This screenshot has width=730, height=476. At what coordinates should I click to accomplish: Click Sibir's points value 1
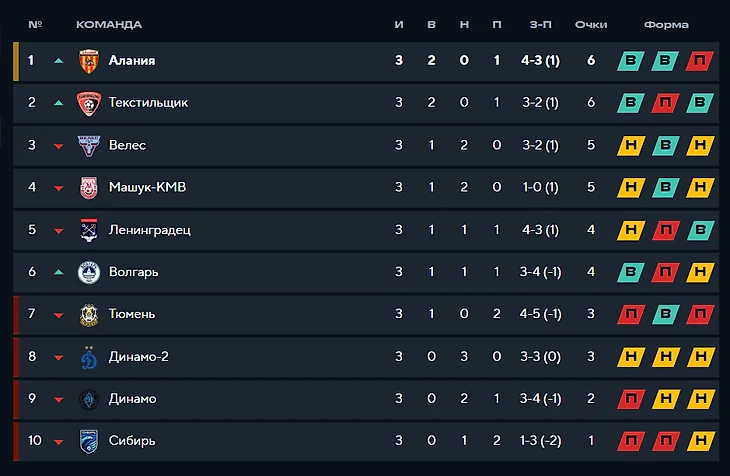click(591, 441)
